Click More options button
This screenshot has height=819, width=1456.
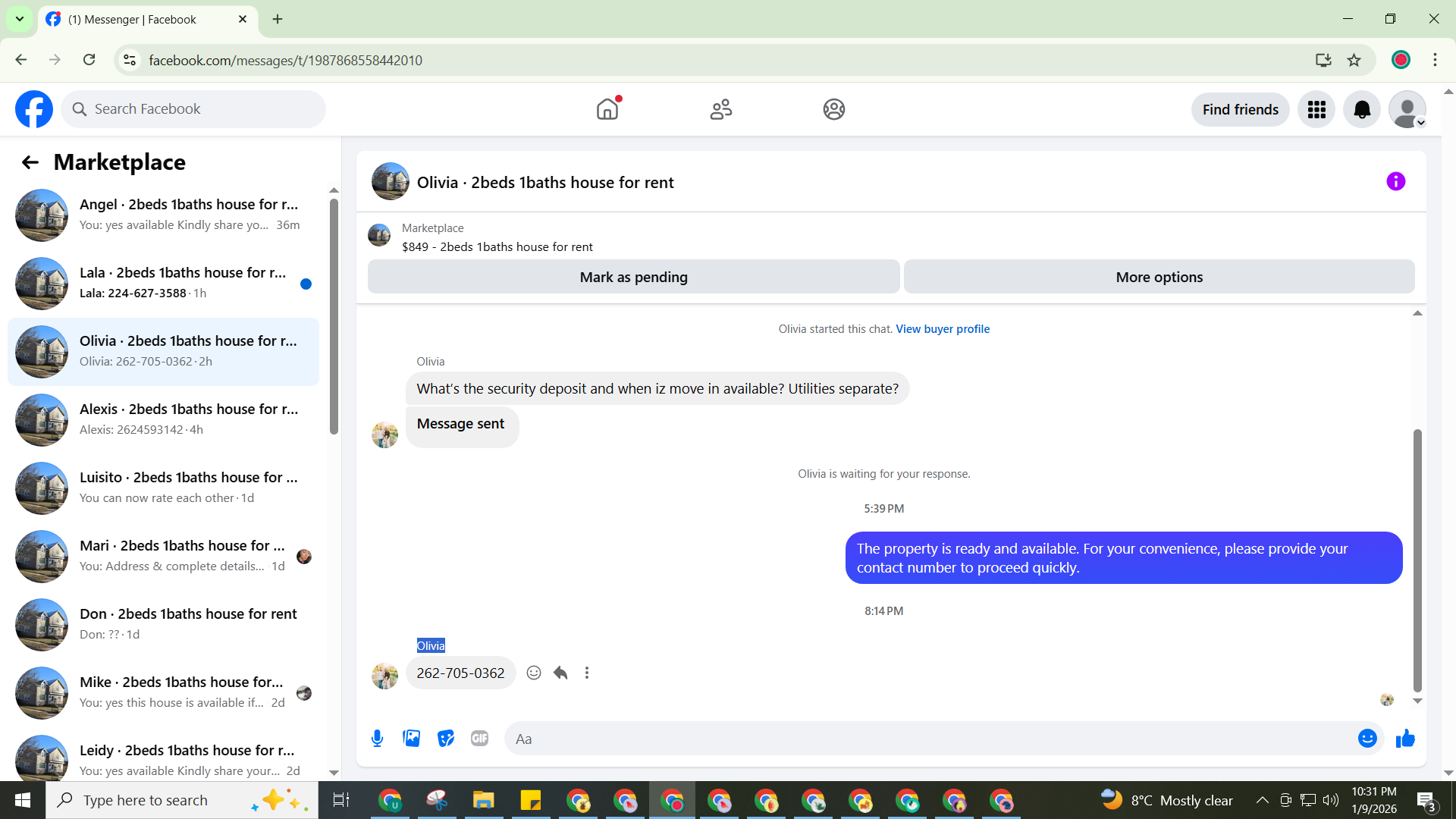[1158, 278]
